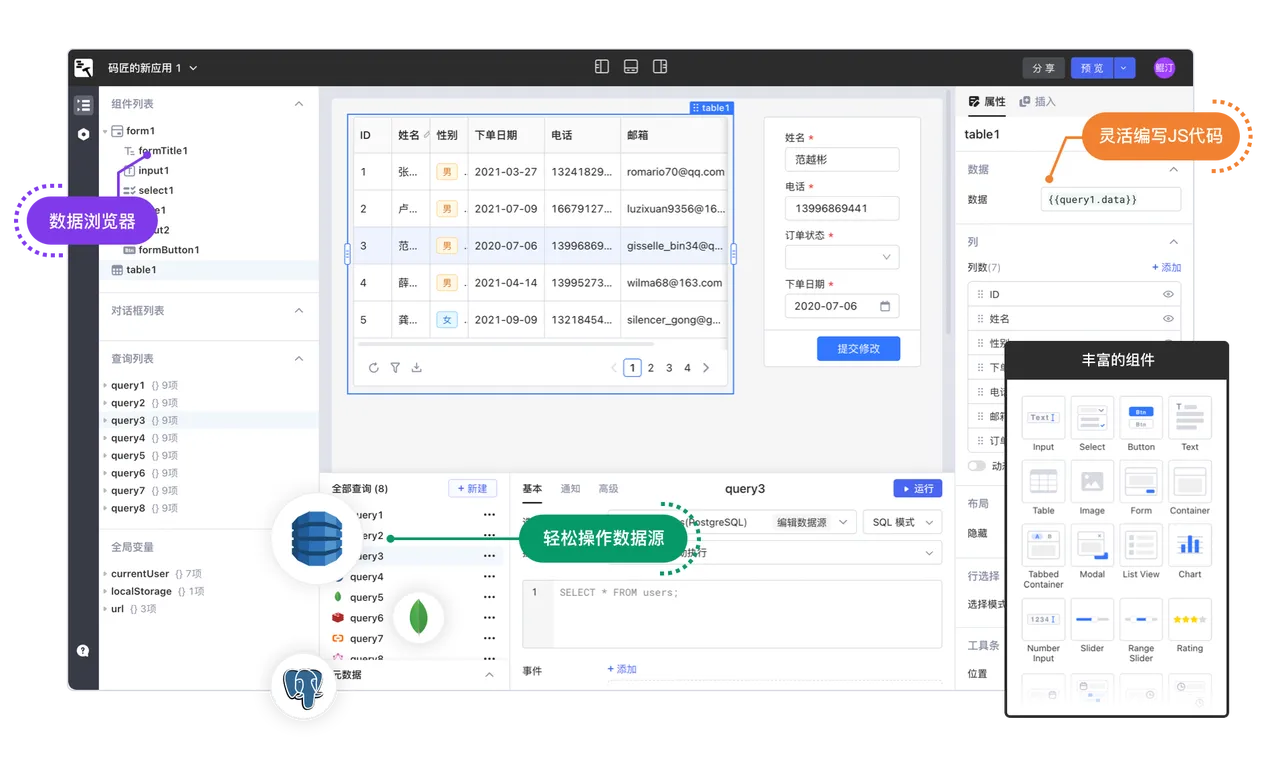Viewport: 1280px width, 758px height.
Task: Select the Form component icon
Action: pyautogui.click(x=1141, y=482)
